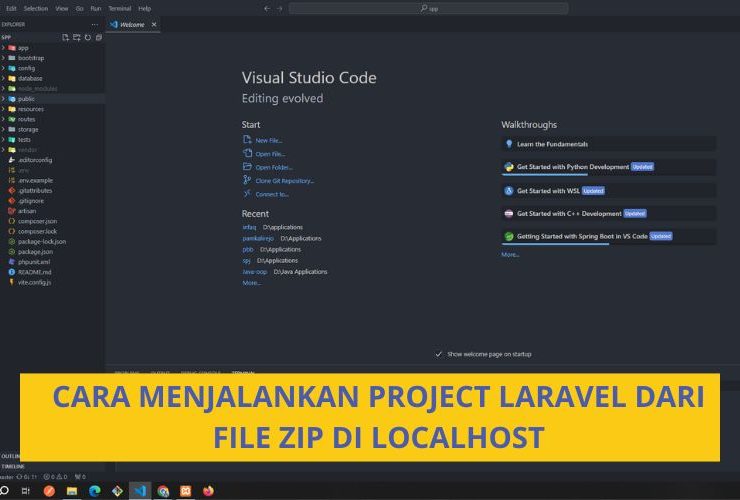740x500 pixels.
Task: Click the WSL walkthrough icon
Action: (509, 191)
